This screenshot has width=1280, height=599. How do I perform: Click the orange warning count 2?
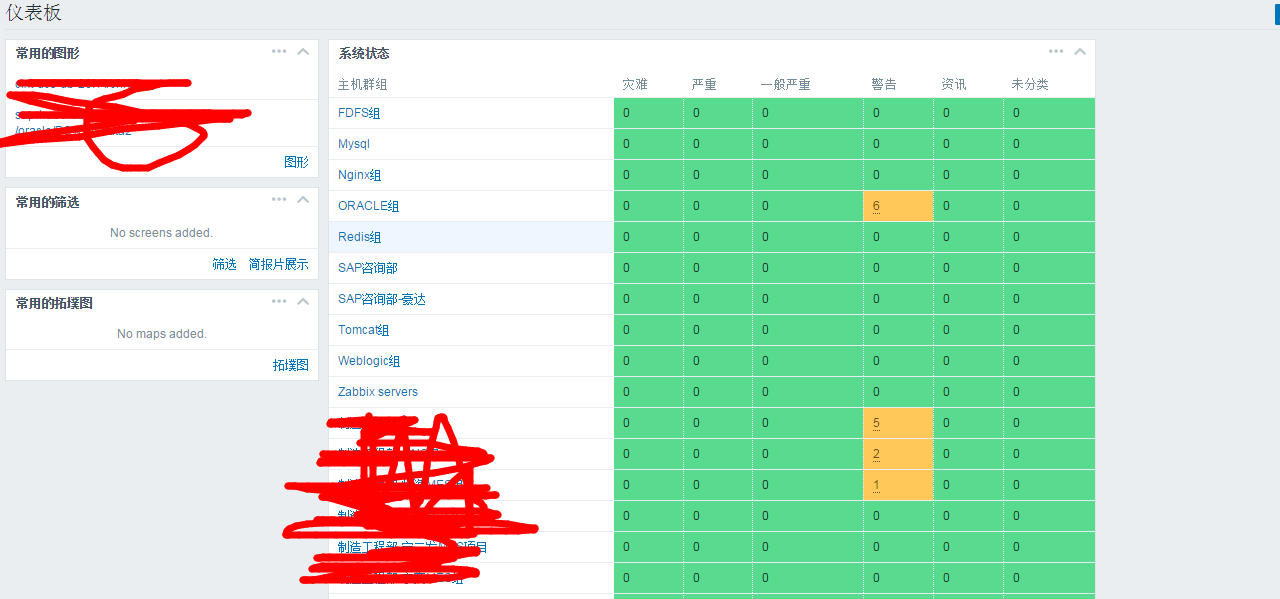[876, 454]
